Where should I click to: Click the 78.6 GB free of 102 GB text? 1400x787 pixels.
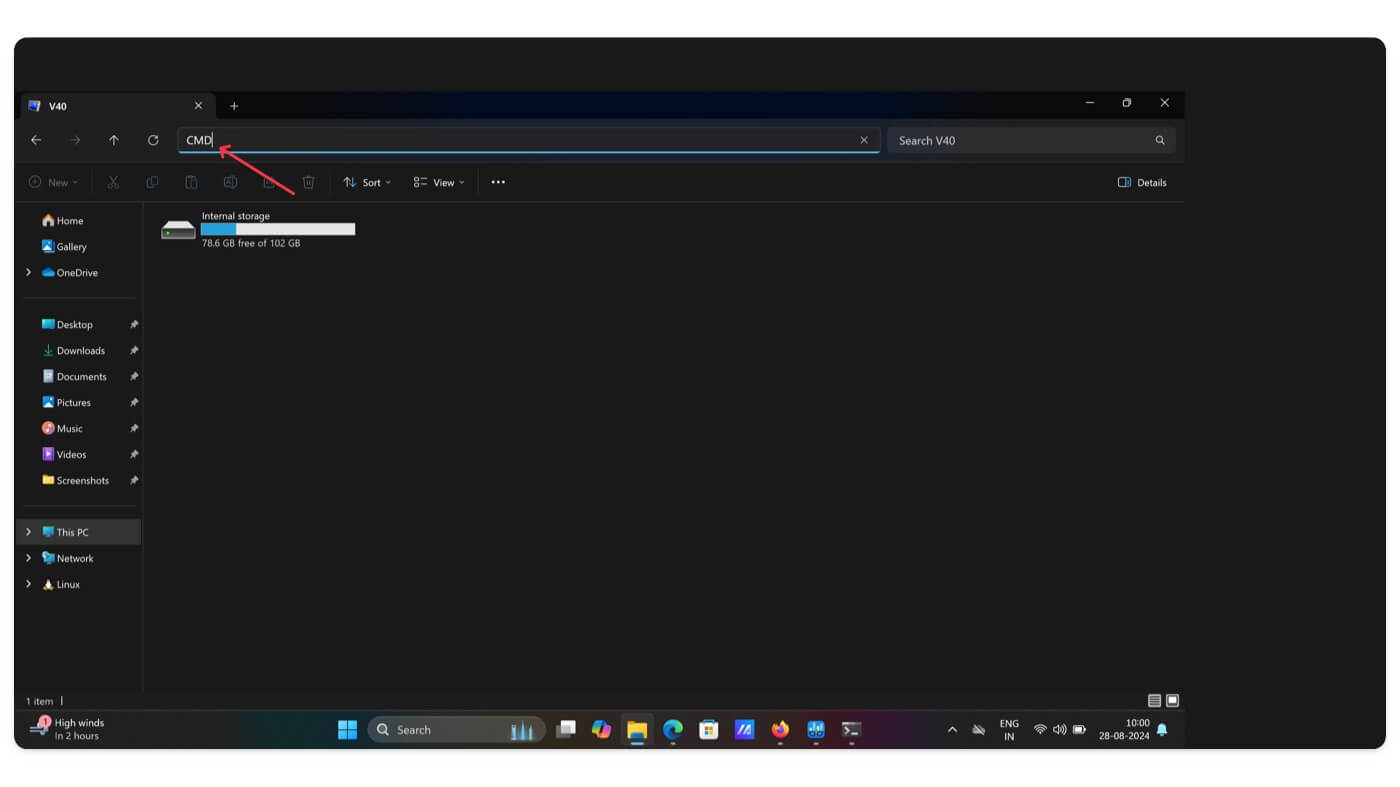point(251,243)
